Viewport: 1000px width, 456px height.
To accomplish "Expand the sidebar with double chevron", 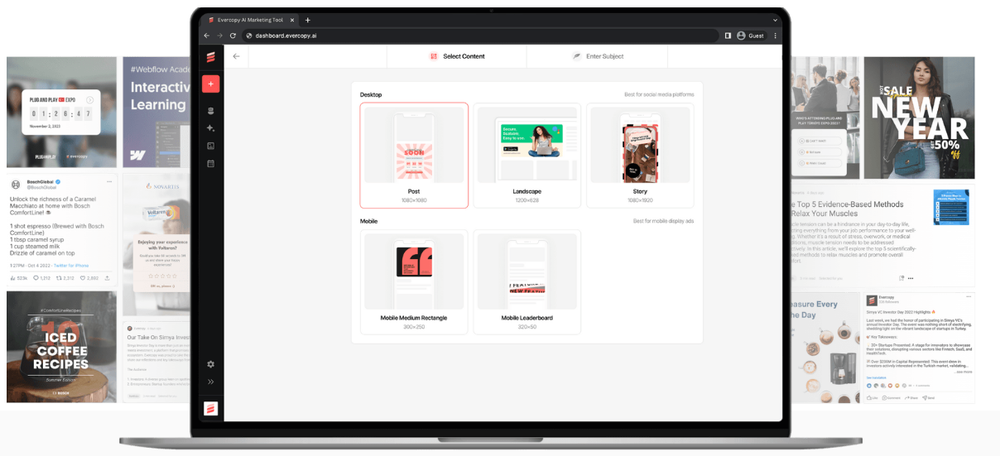I will (x=210, y=382).
